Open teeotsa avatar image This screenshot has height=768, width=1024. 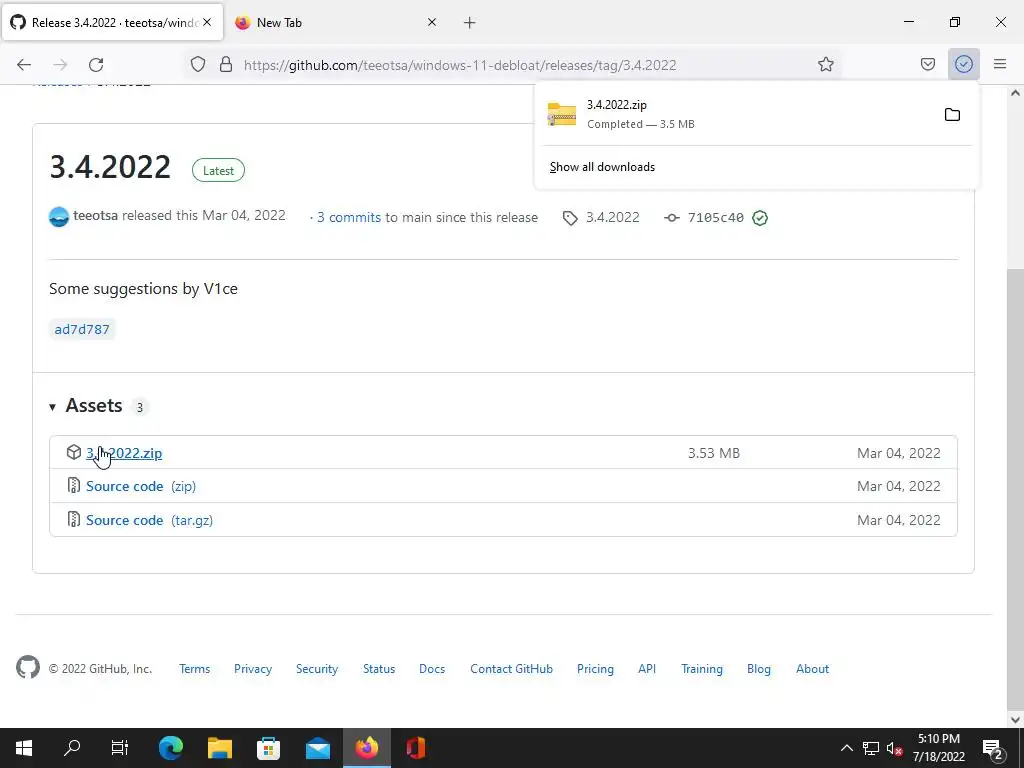tap(59, 216)
